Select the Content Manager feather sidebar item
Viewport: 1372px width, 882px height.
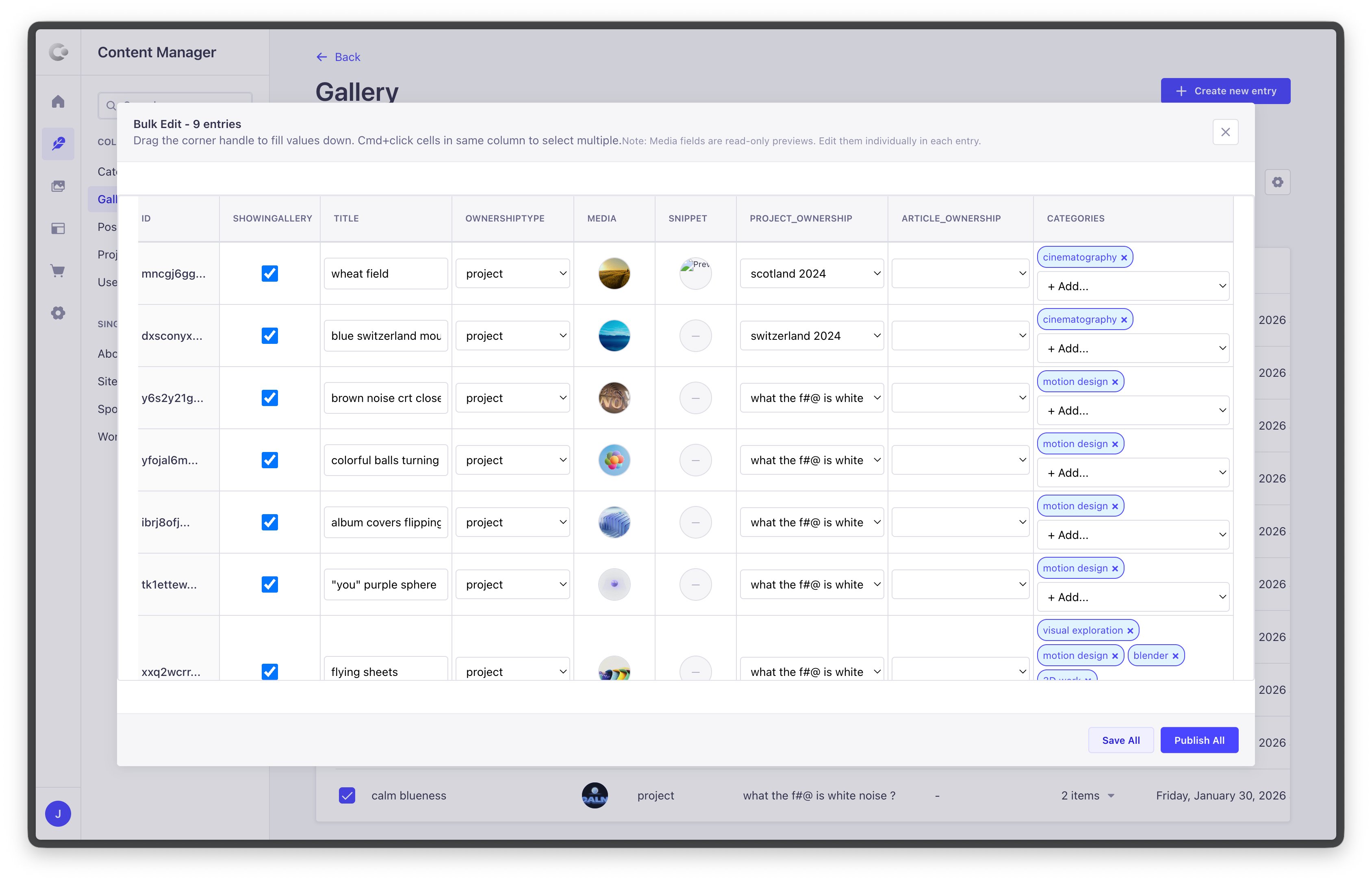(x=58, y=144)
